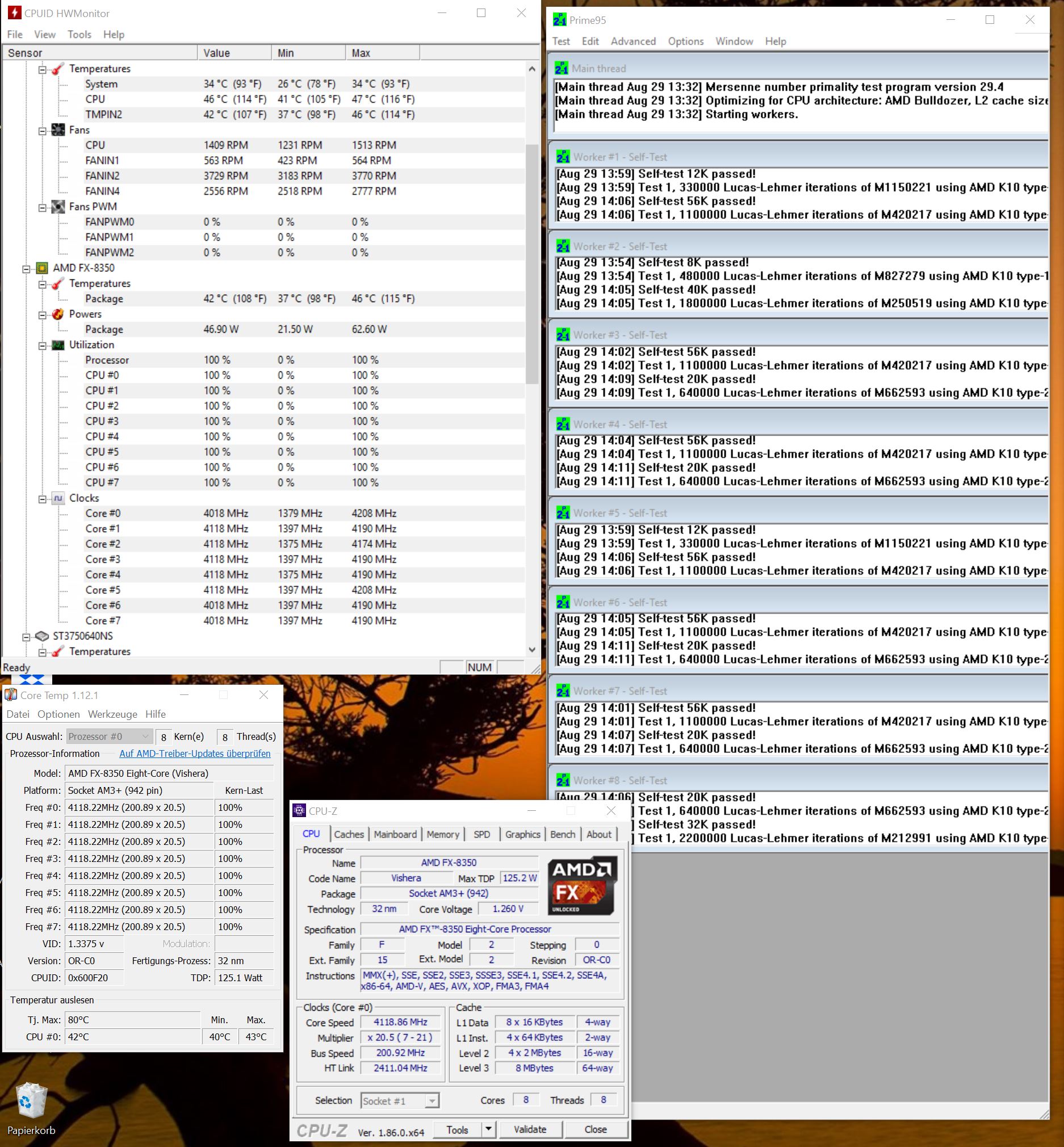Open the Prime95 Options menu
This screenshot has height=1147, width=1064.
click(x=686, y=41)
